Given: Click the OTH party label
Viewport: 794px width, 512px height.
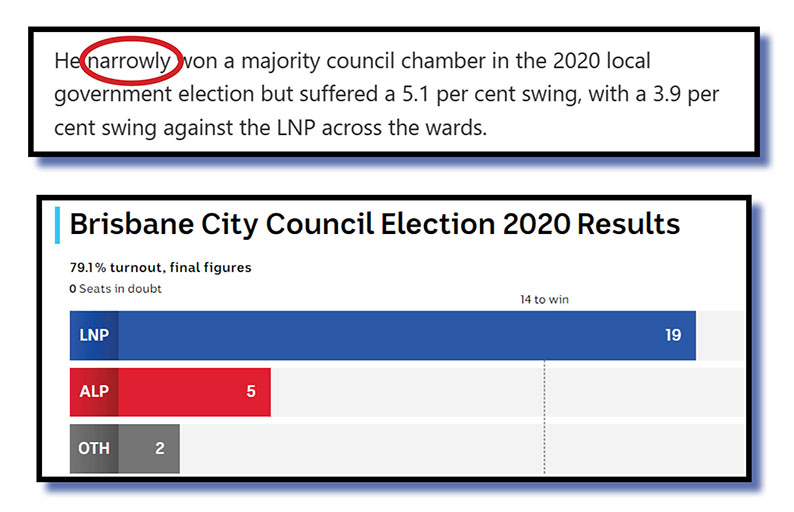Looking at the screenshot, I should [x=94, y=449].
